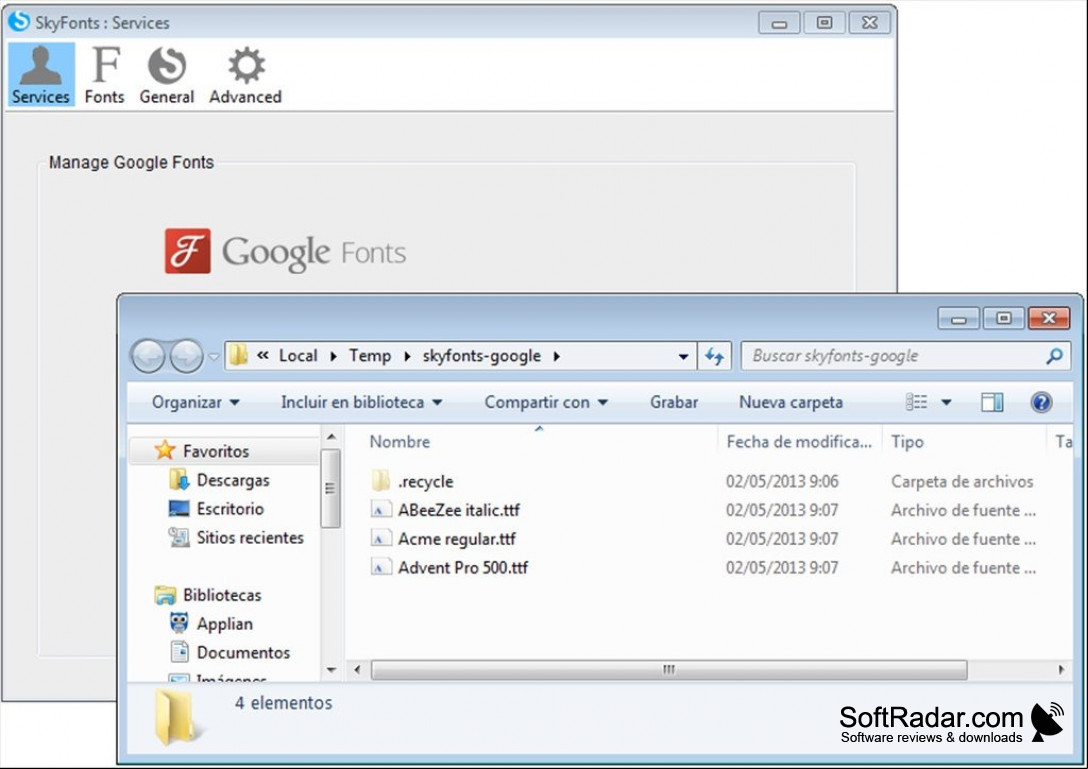The height and width of the screenshot is (769, 1088).
Task: Select the ABeeZee italic.ttf file
Action: (x=459, y=510)
